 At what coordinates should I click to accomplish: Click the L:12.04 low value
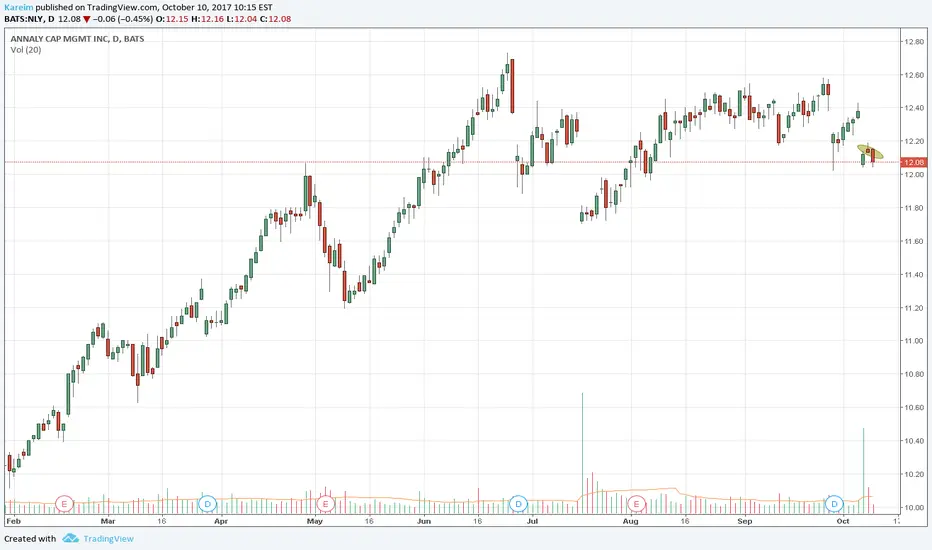pos(242,19)
